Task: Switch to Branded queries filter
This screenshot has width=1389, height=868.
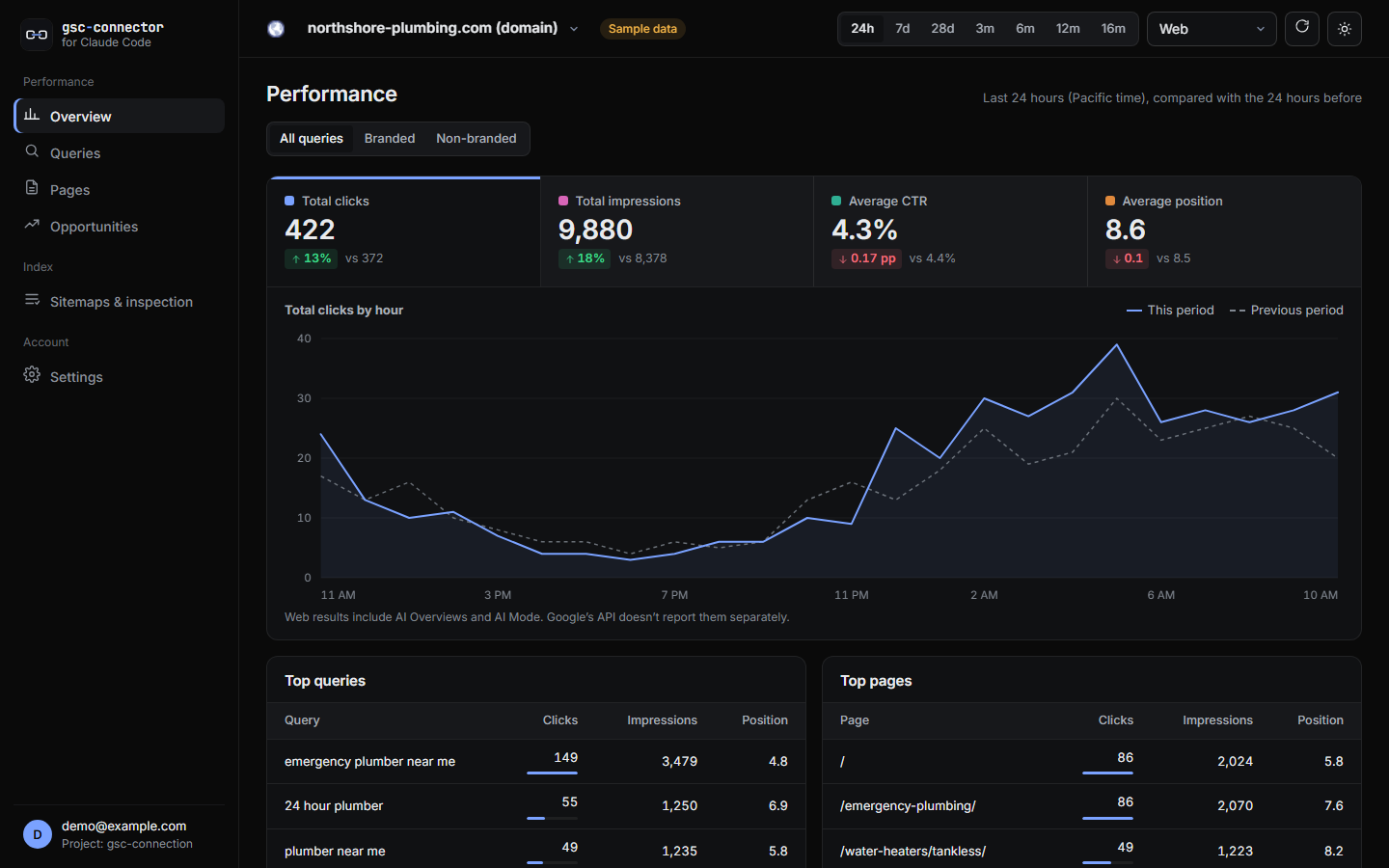Action: click(x=390, y=139)
